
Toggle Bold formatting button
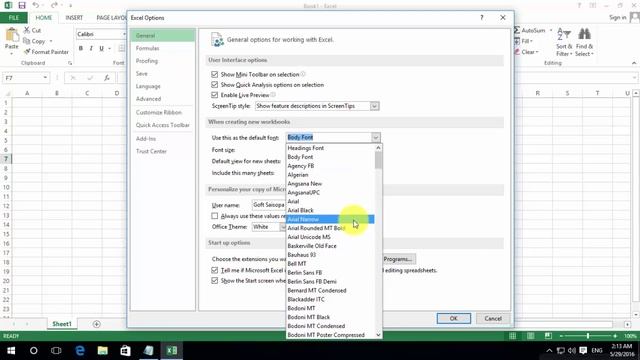(x=81, y=48)
